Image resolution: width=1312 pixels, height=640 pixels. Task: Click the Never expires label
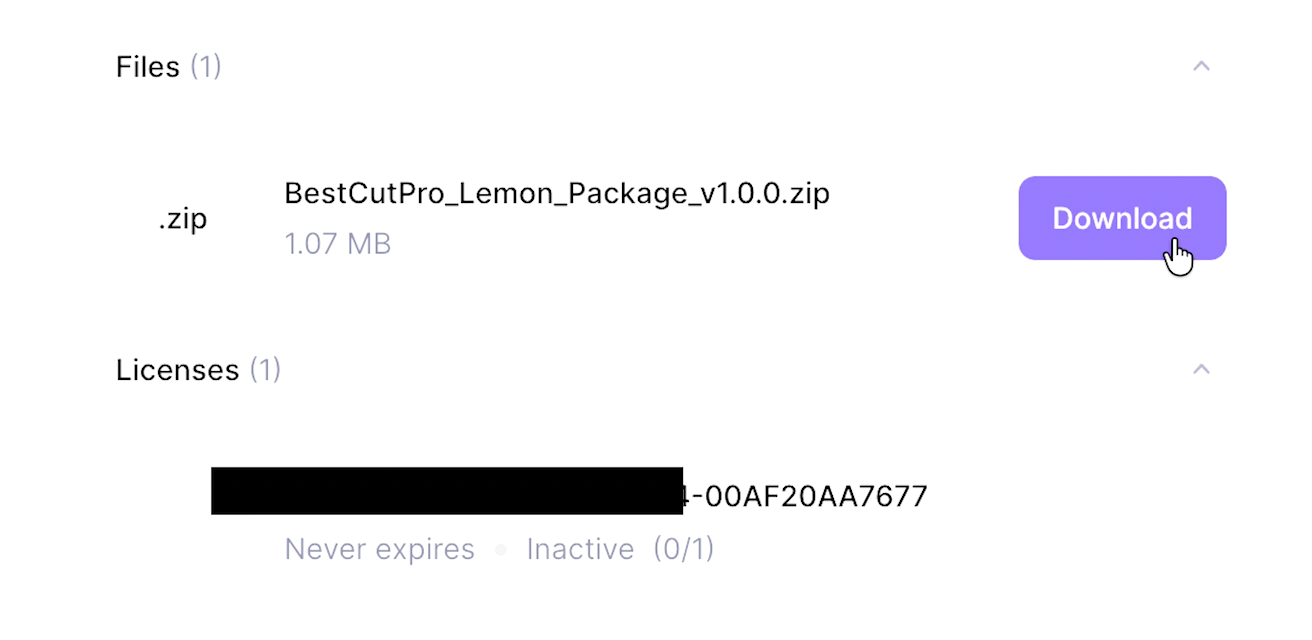(380, 548)
